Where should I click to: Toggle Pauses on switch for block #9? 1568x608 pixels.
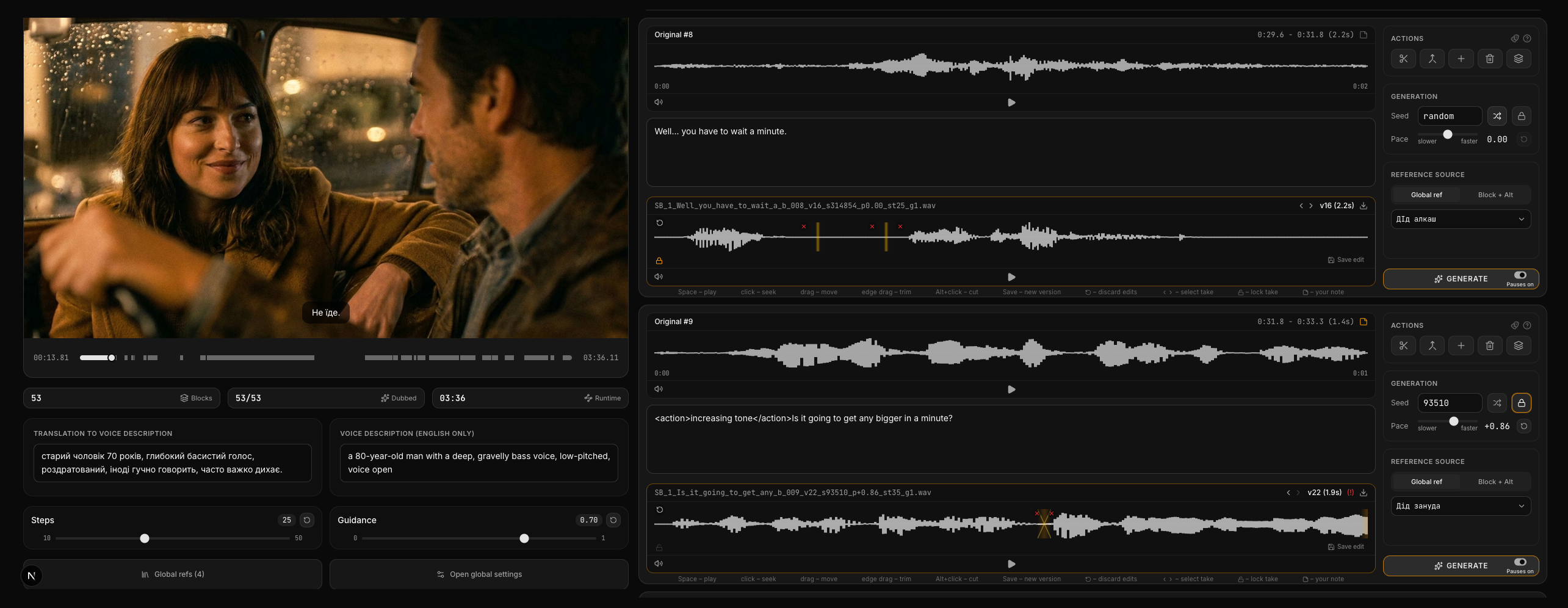click(x=1520, y=562)
